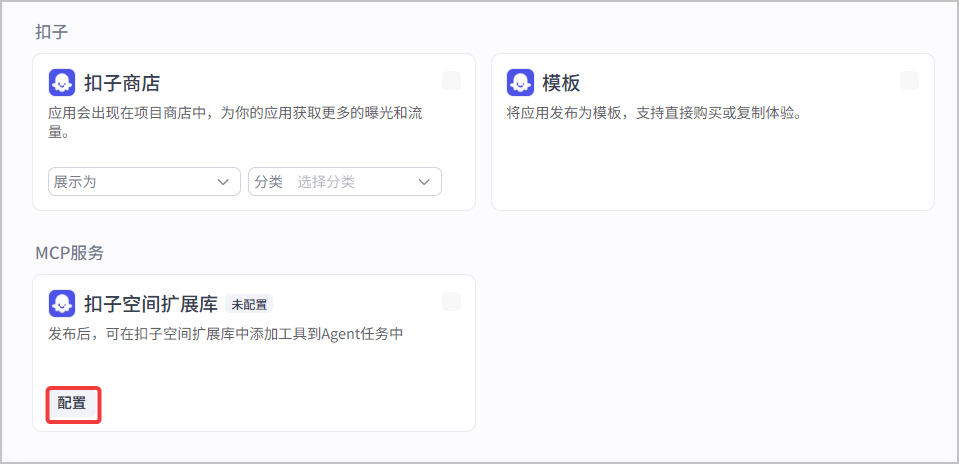The image size is (959, 464).
Task: Enable the 扣子商店 checkbox
Action: (x=451, y=81)
